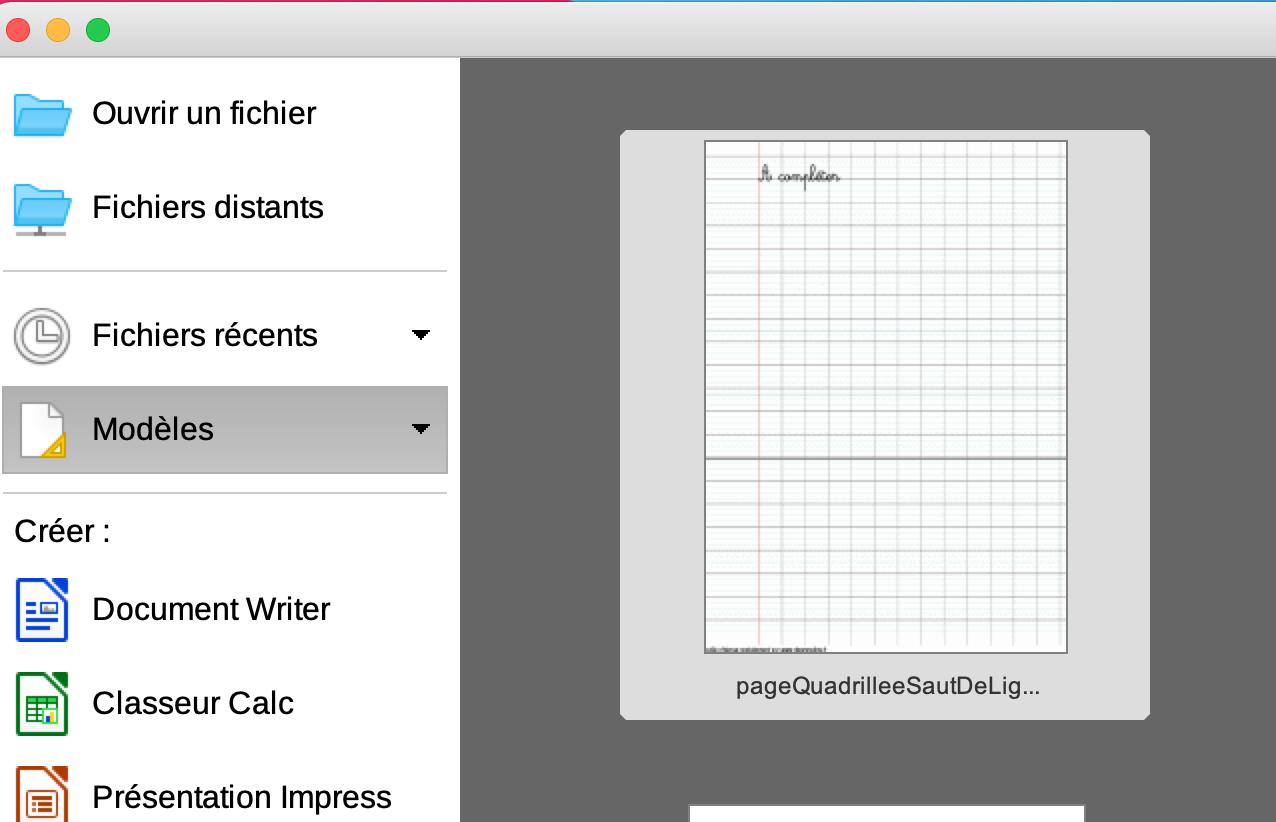Image resolution: width=1276 pixels, height=822 pixels.
Task: Click the "pageQuadrilleeSautDeLig..." file name caption
Action: pyautogui.click(x=887, y=687)
